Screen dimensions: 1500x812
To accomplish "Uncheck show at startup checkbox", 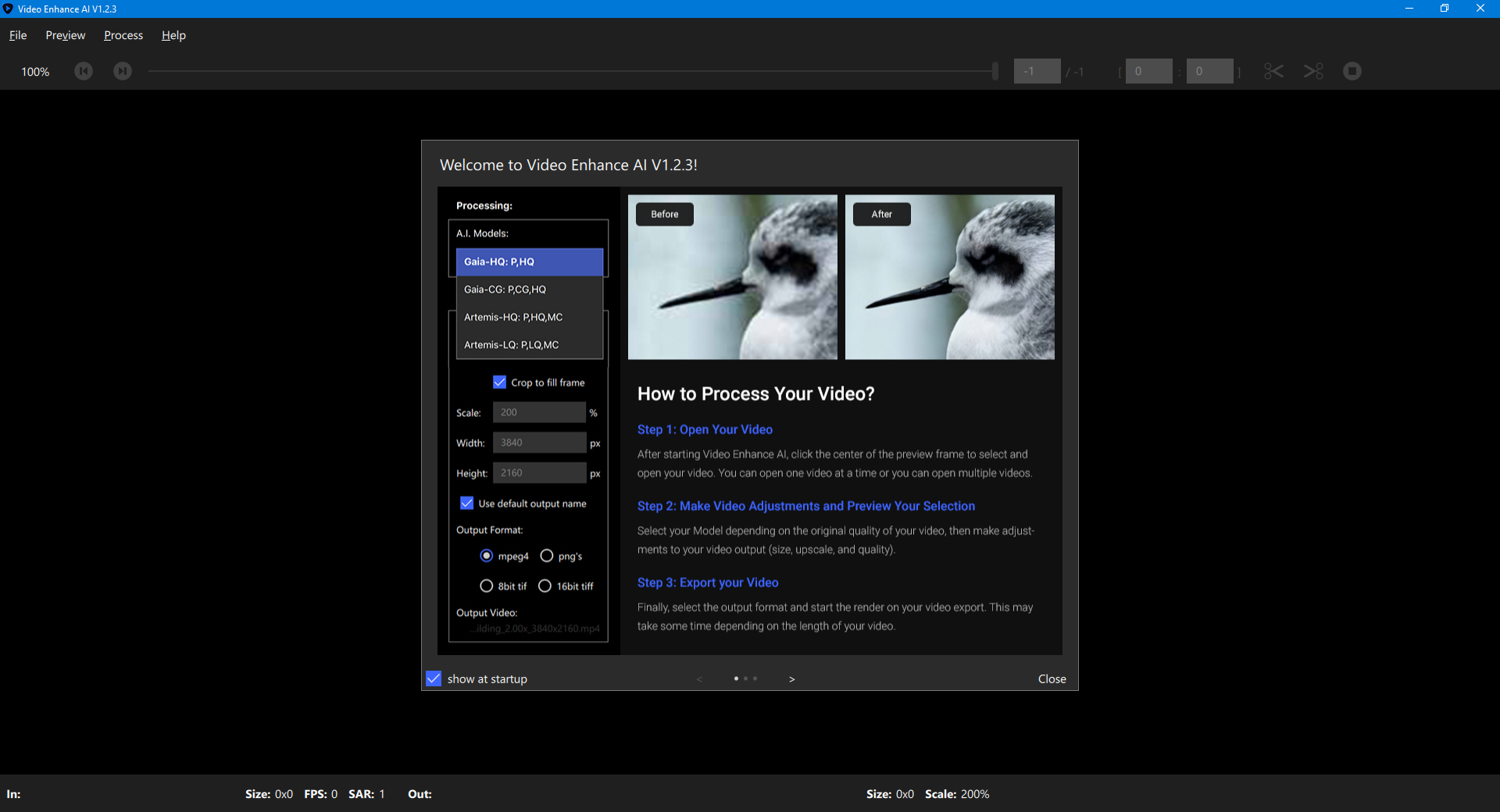I will click(x=434, y=678).
